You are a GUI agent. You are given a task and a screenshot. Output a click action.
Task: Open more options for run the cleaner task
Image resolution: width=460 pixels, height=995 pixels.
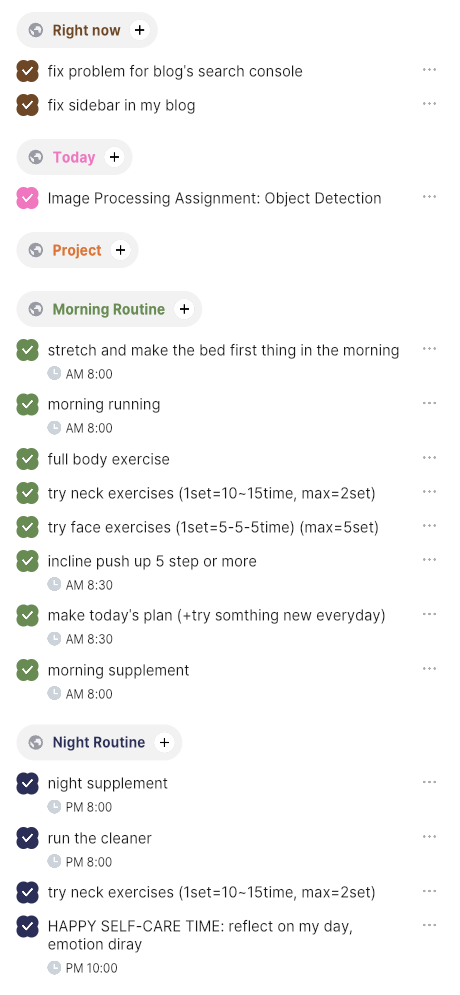(x=430, y=837)
